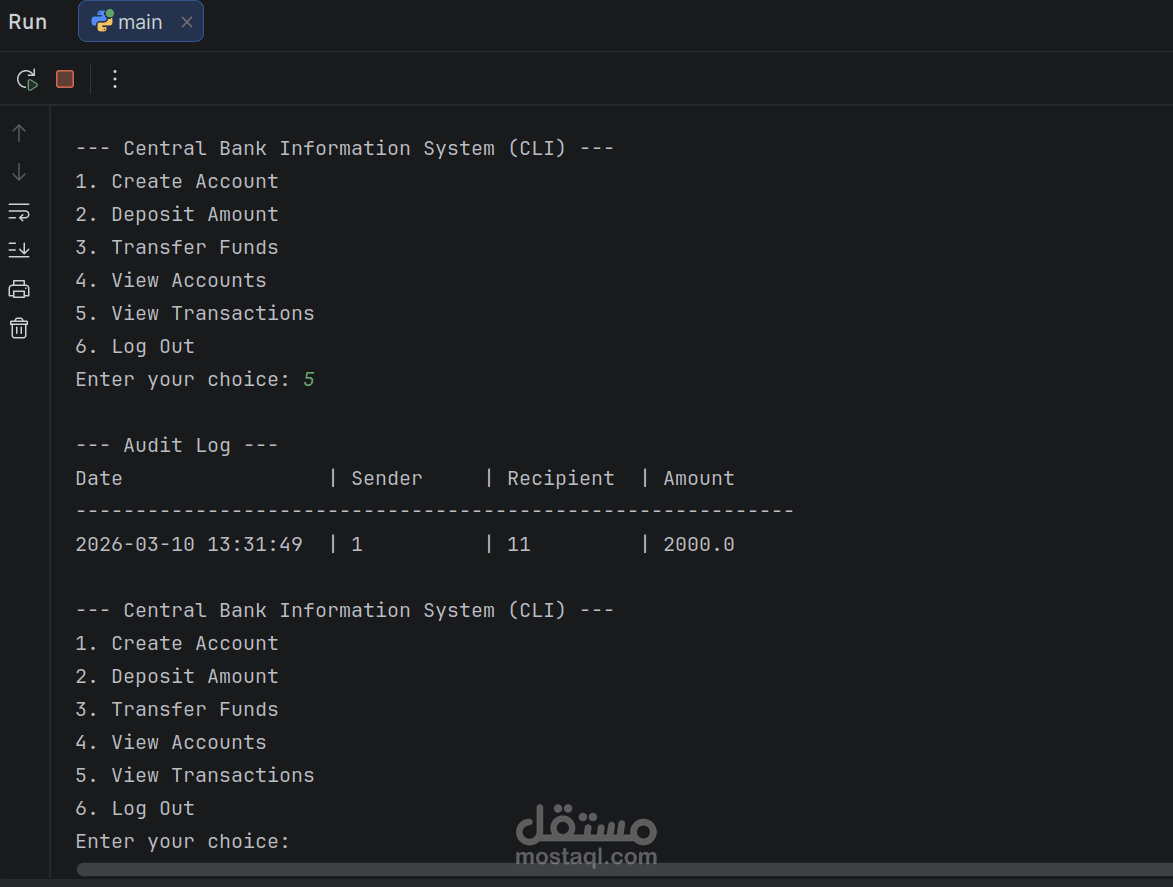Click the horizontal scrollbar at console bottom
Screen dimensions: 1173x887
pyautogui.click(x=625, y=870)
